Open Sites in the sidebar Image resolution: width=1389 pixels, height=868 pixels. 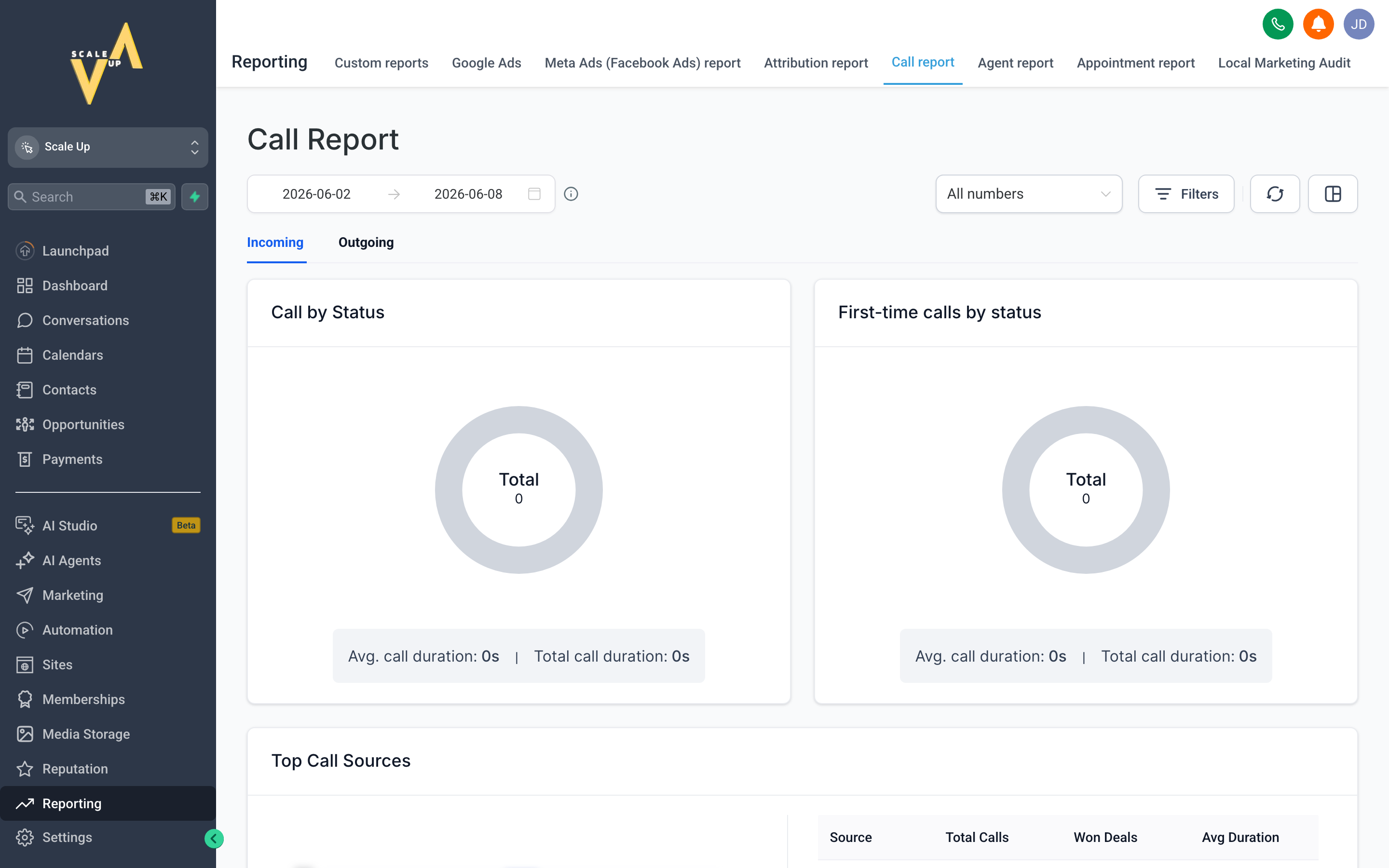tap(108, 665)
